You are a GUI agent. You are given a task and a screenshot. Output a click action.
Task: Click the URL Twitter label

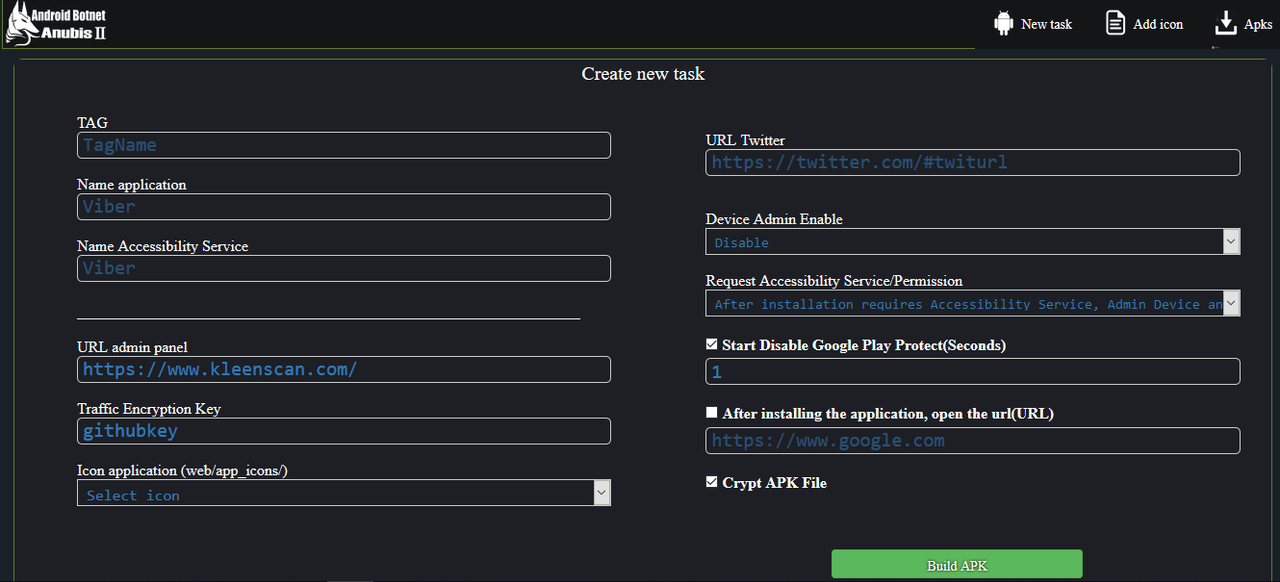(x=745, y=140)
